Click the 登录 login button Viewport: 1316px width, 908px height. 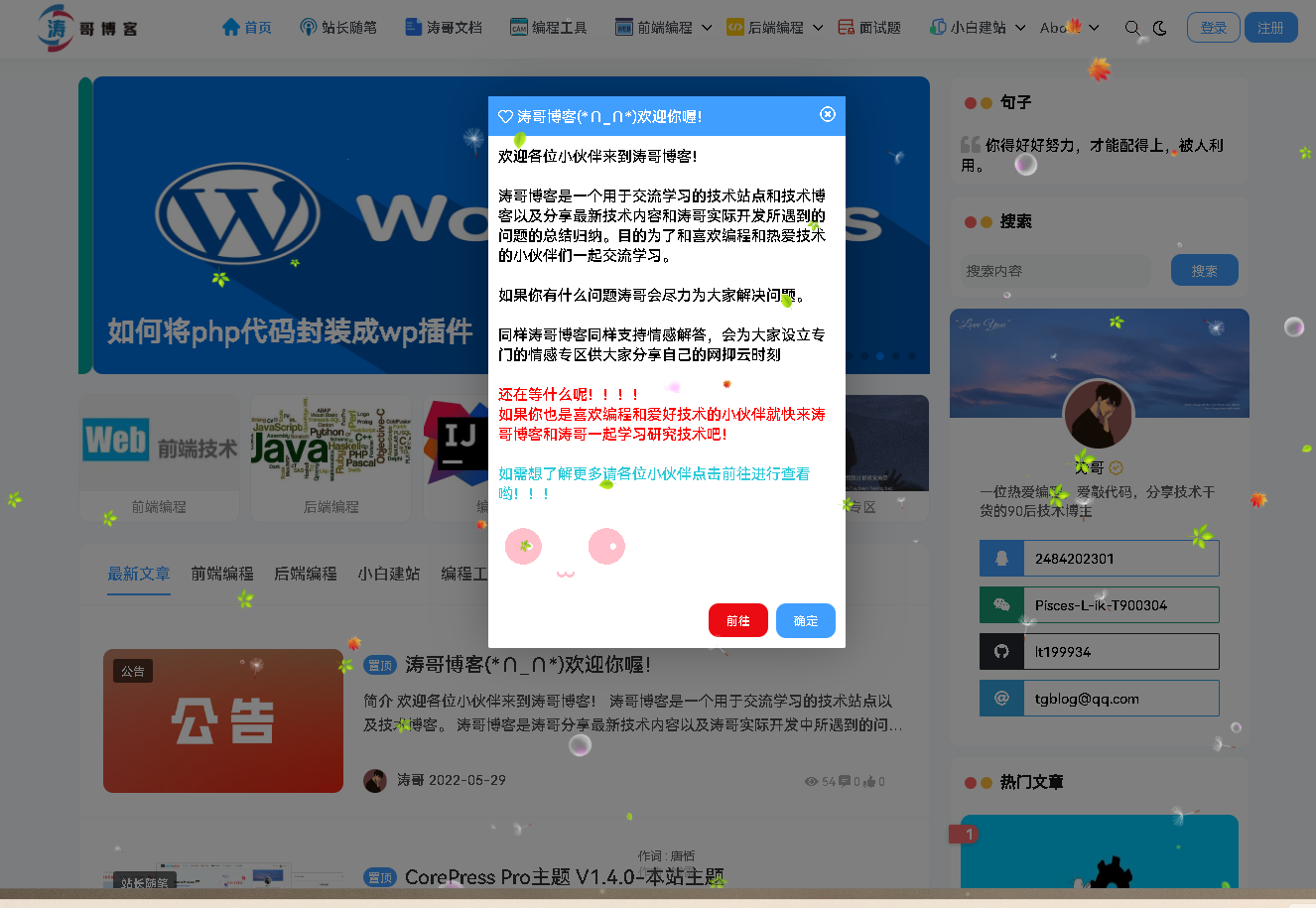coord(1213,28)
